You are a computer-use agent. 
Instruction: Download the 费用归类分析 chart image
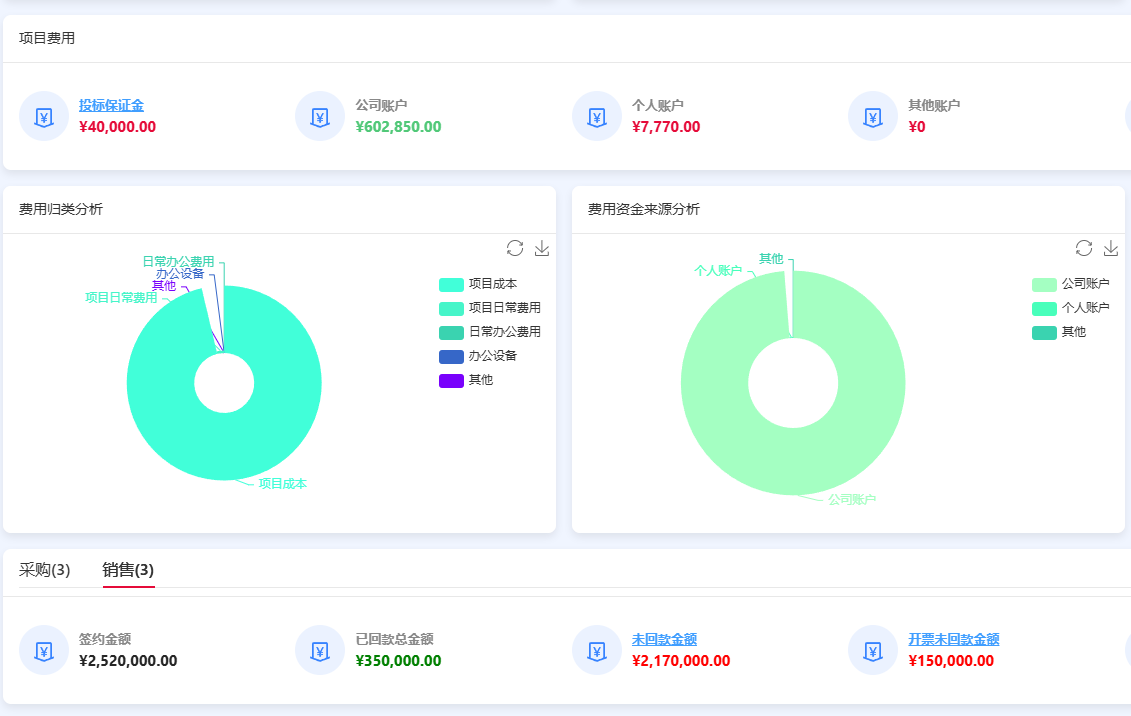tap(542, 248)
